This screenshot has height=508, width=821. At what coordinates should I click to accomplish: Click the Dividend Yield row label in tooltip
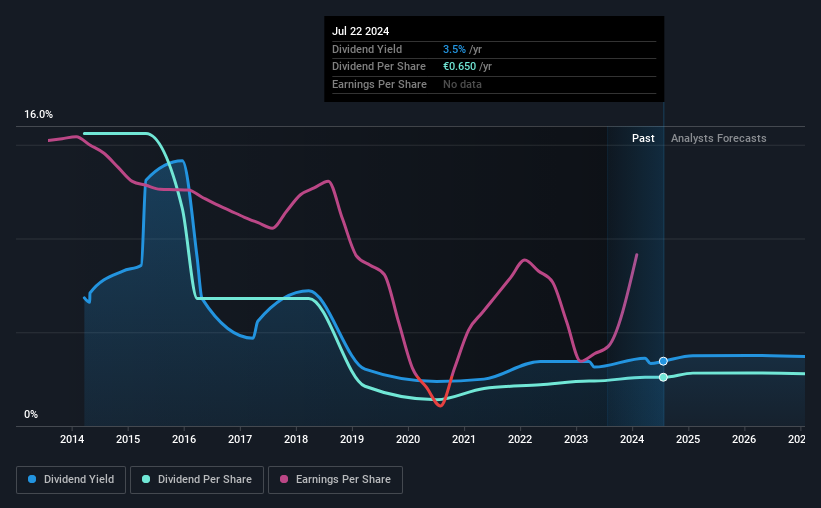[x=367, y=49]
